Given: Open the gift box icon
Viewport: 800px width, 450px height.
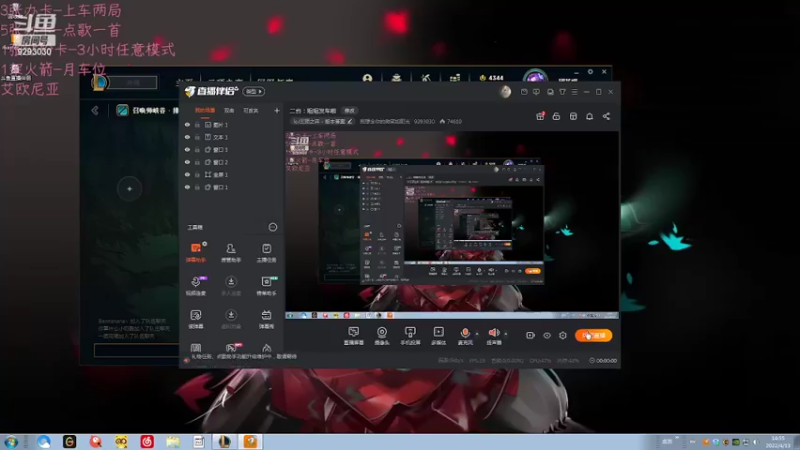Looking at the screenshot, I should click(540, 116).
